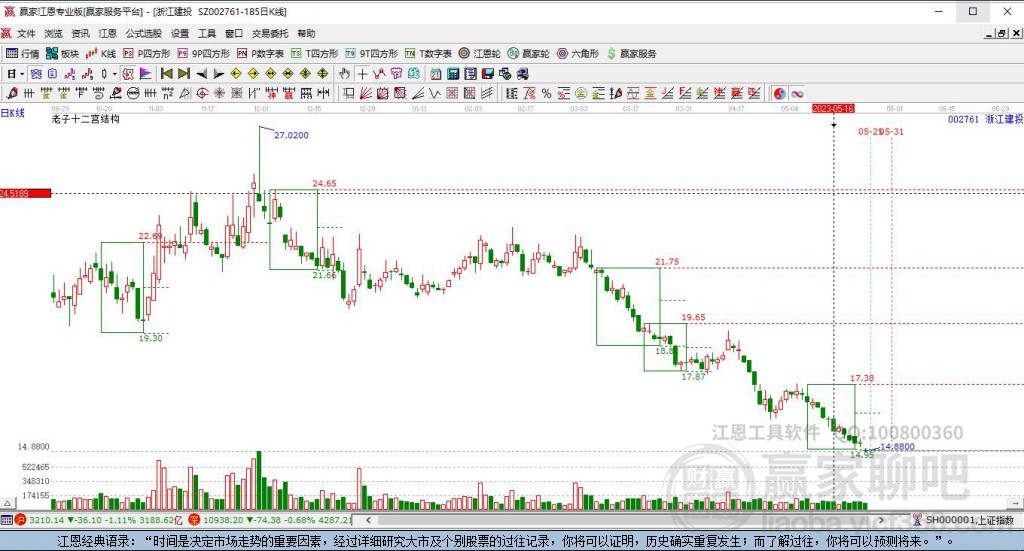Enable the hand pan tool
The height and width of the screenshot is (551, 1024).
[x=344, y=73]
